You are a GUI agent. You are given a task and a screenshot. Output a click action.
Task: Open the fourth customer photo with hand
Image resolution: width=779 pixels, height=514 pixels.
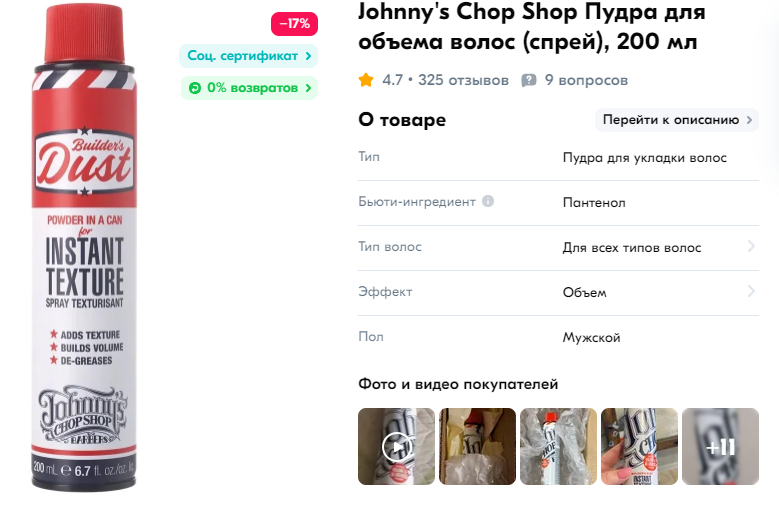coord(639,446)
